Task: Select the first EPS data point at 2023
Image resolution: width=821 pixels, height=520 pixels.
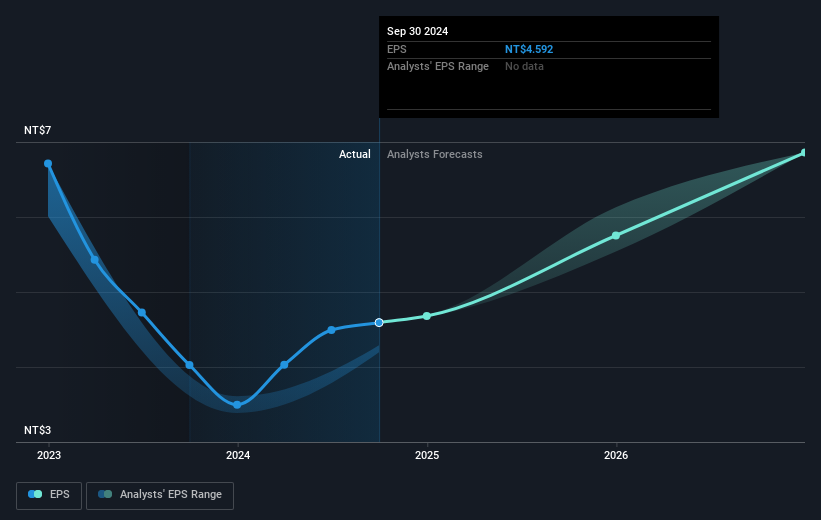Action: pos(48,164)
